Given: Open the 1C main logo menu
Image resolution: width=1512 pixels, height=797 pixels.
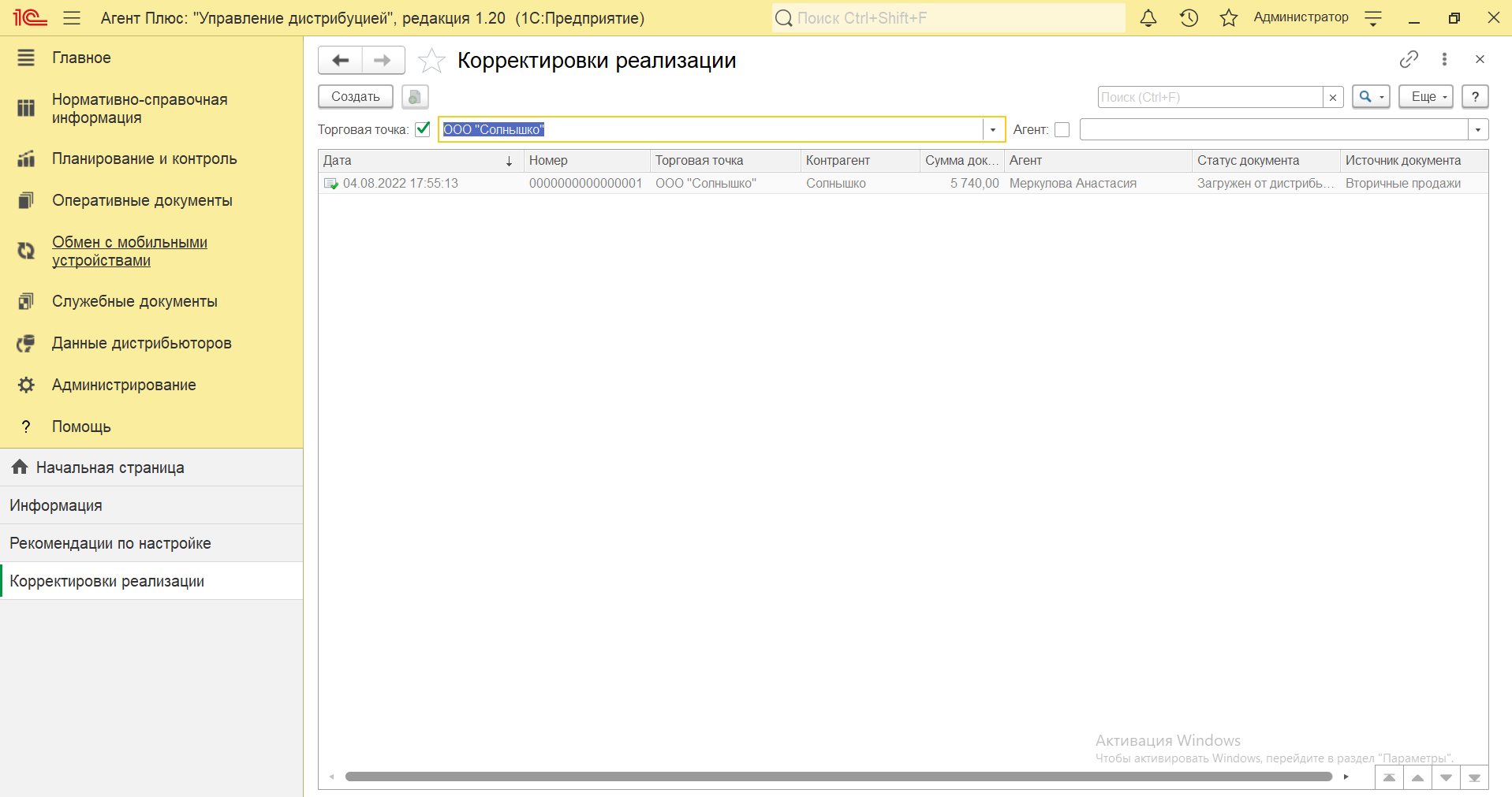Looking at the screenshot, I should click(x=30, y=17).
